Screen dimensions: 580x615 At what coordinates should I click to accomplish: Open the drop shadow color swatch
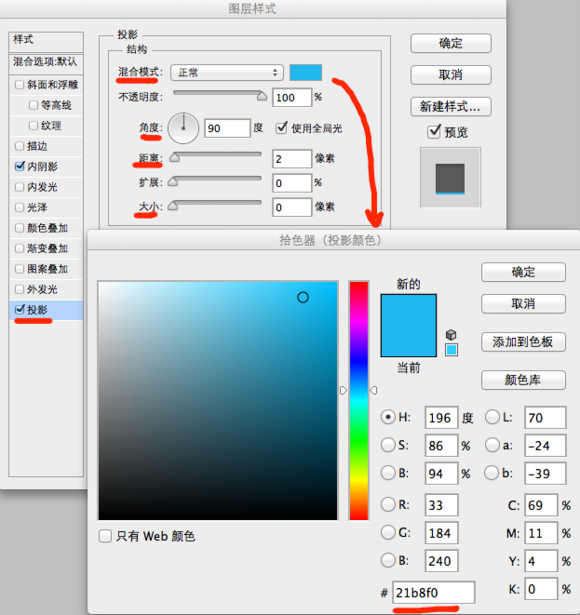pos(305,73)
